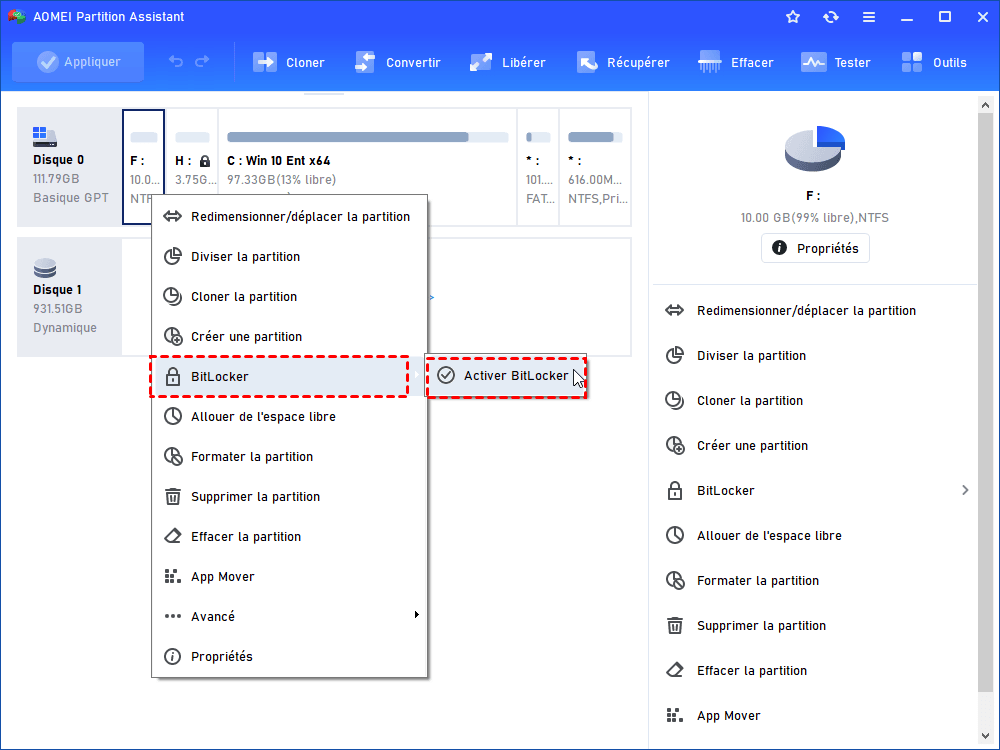This screenshot has width=1000, height=750.
Task: Select Disque 1 dynamic disk header
Action: point(70,297)
